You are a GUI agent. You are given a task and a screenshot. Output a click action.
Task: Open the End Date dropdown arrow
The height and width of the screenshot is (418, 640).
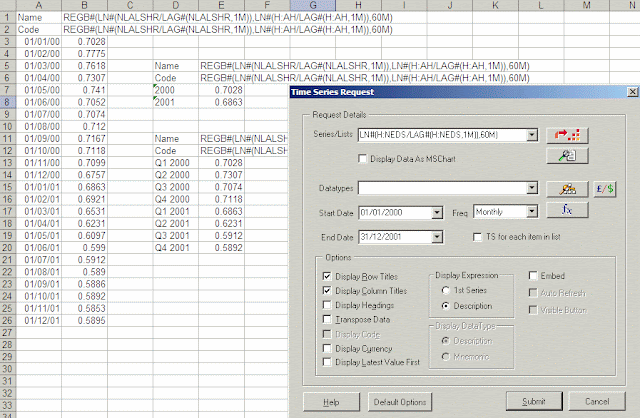437,237
